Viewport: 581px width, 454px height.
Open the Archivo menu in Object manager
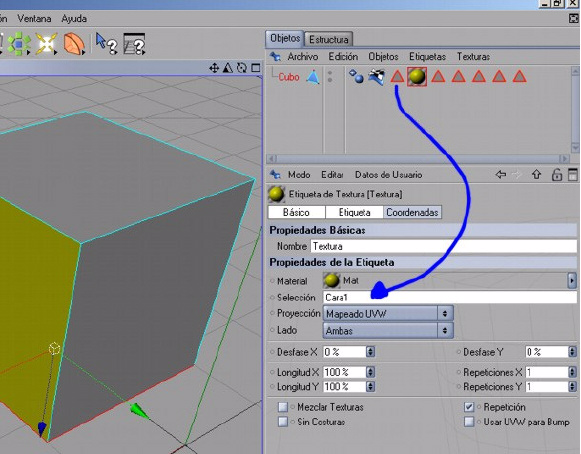(303, 56)
